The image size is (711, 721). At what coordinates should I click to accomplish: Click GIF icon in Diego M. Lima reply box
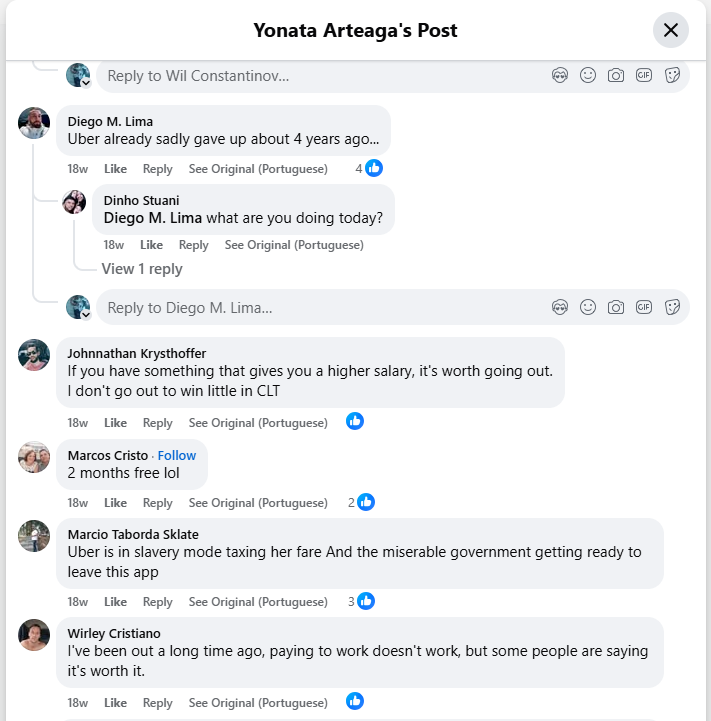[x=644, y=307]
